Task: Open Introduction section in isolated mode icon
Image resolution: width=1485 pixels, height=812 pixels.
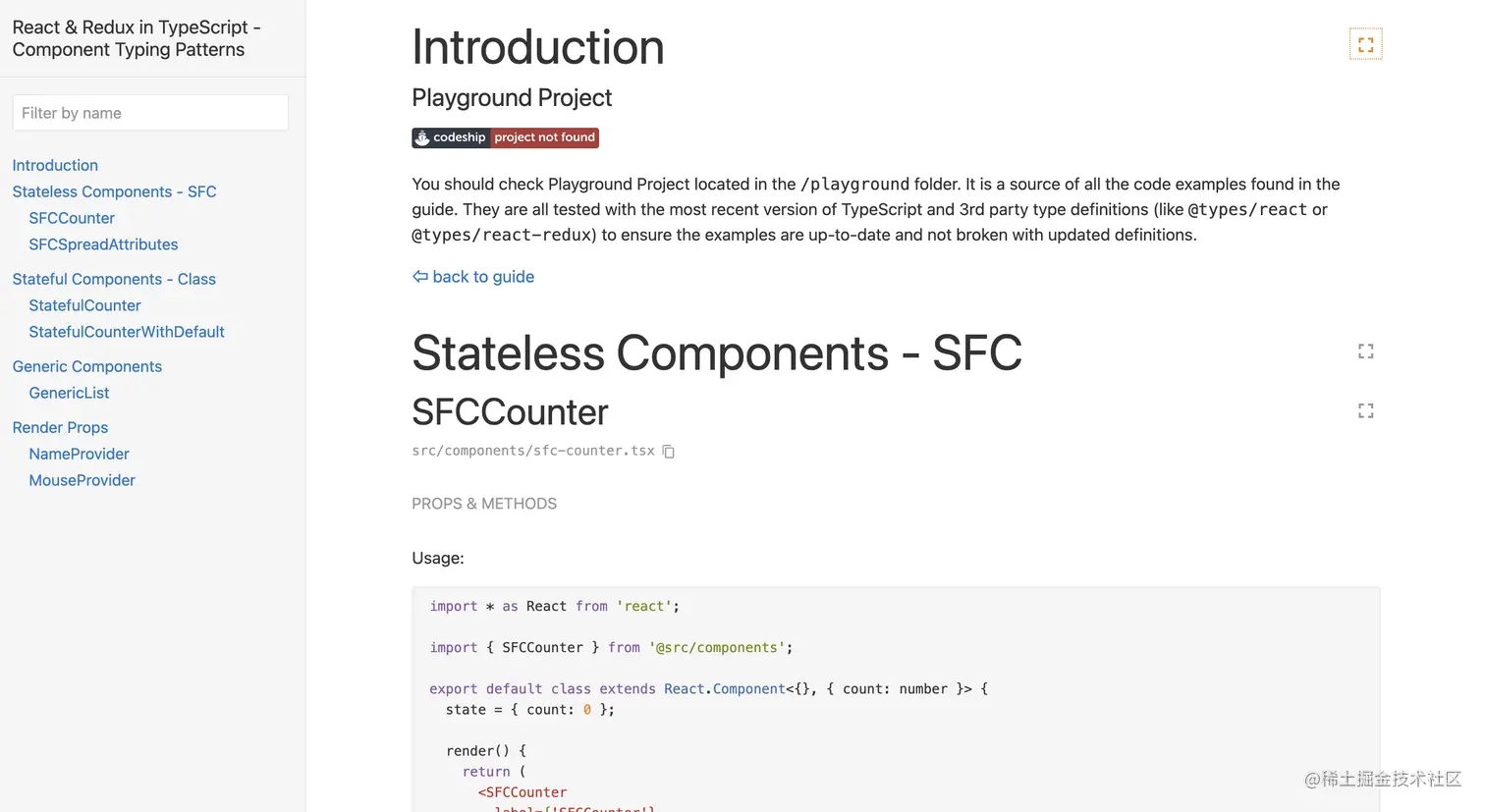Action: tap(1365, 44)
